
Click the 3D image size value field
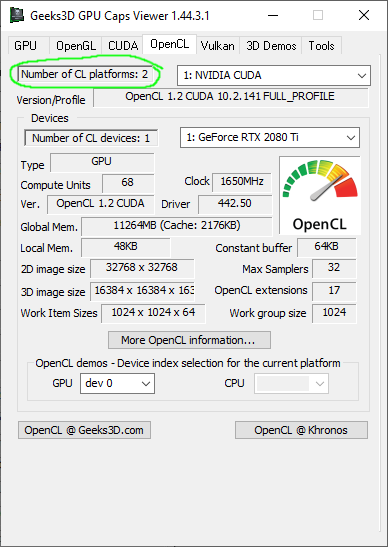pos(142,291)
